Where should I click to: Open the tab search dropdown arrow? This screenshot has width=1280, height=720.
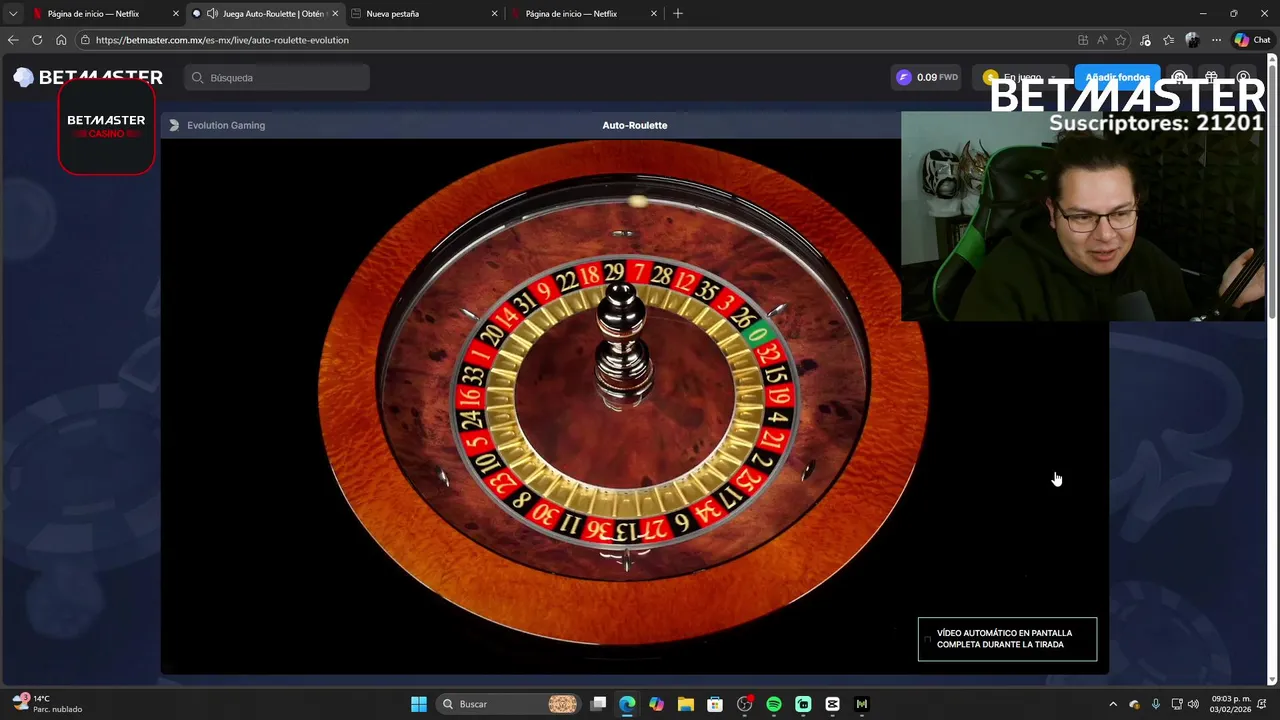[x=12, y=13]
